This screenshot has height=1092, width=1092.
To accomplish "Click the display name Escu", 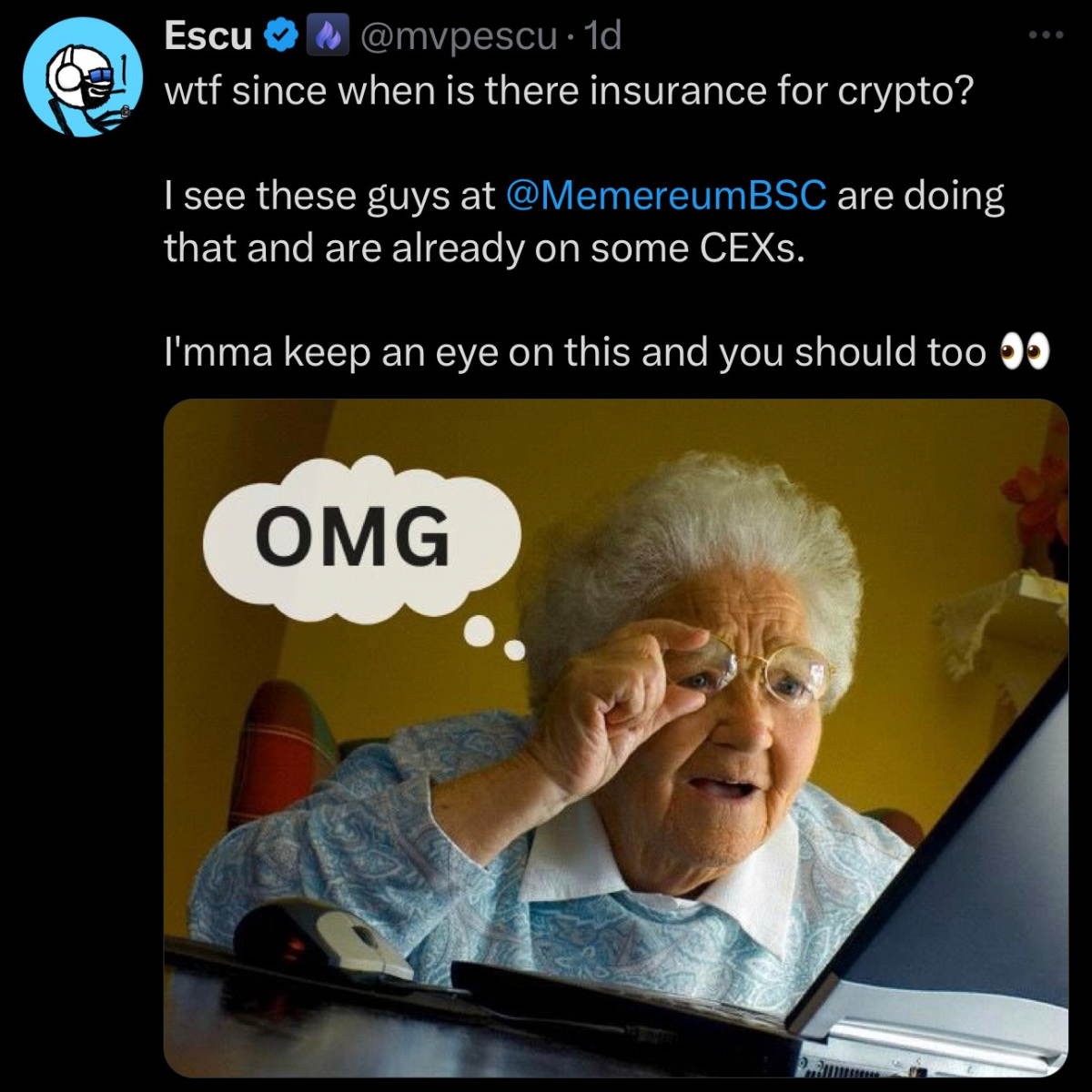I will (x=208, y=36).
